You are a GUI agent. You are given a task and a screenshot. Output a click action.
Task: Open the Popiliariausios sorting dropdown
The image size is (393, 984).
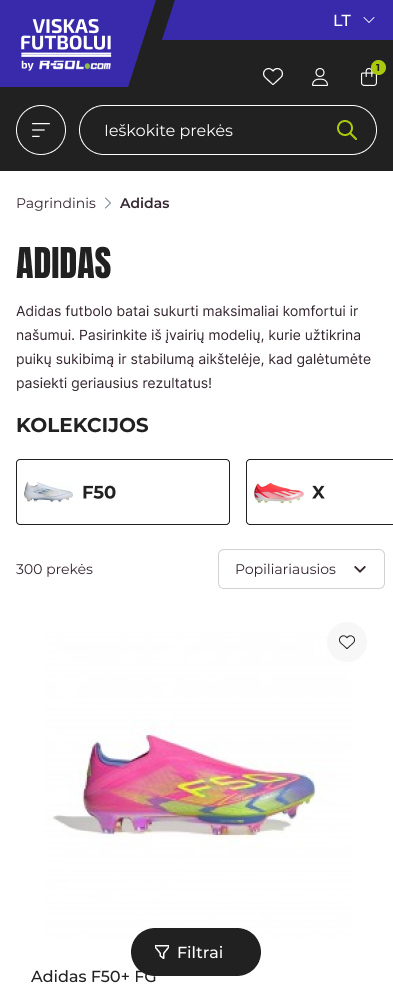click(301, 569)
